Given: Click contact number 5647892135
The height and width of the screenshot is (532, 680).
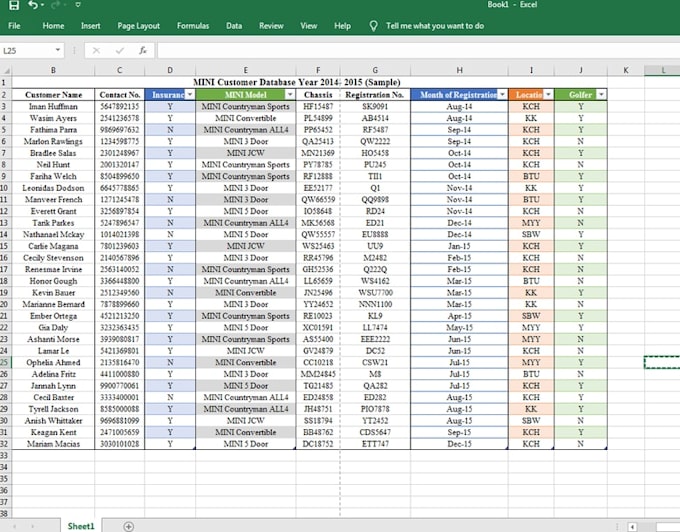Looking at the screenshot, I should coord(120,107).
